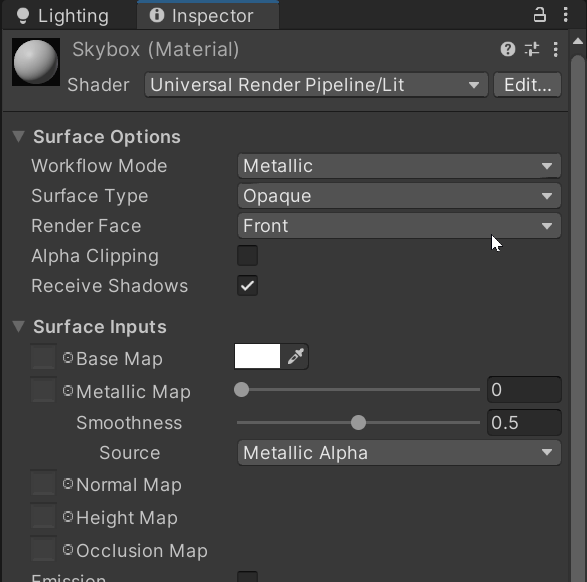Open the Occlusion Map texture picker circle
Image resolution: width=587 pixels, height=582 pixels.
(68, 549)
